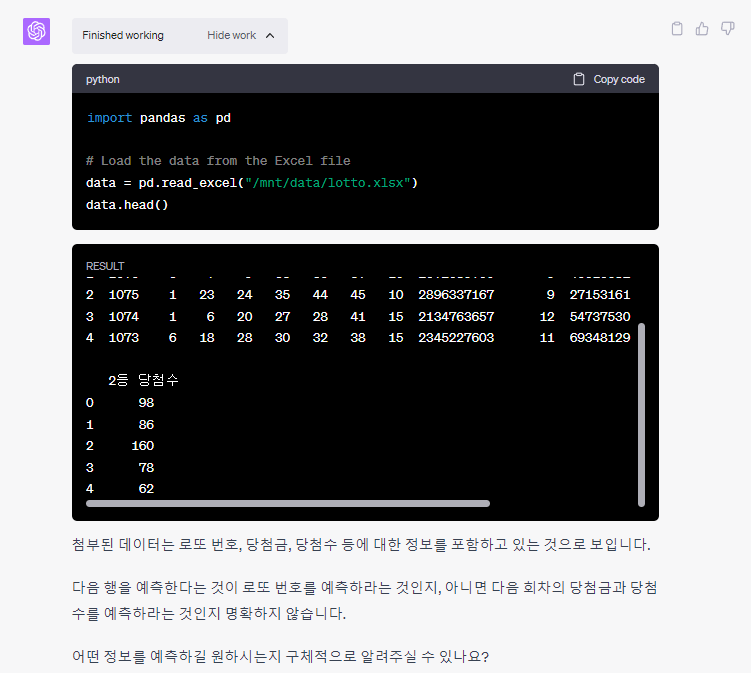Copy the response with the clipboard icon
The width and height of the screenshot is (751, 673).
(677, 29)
